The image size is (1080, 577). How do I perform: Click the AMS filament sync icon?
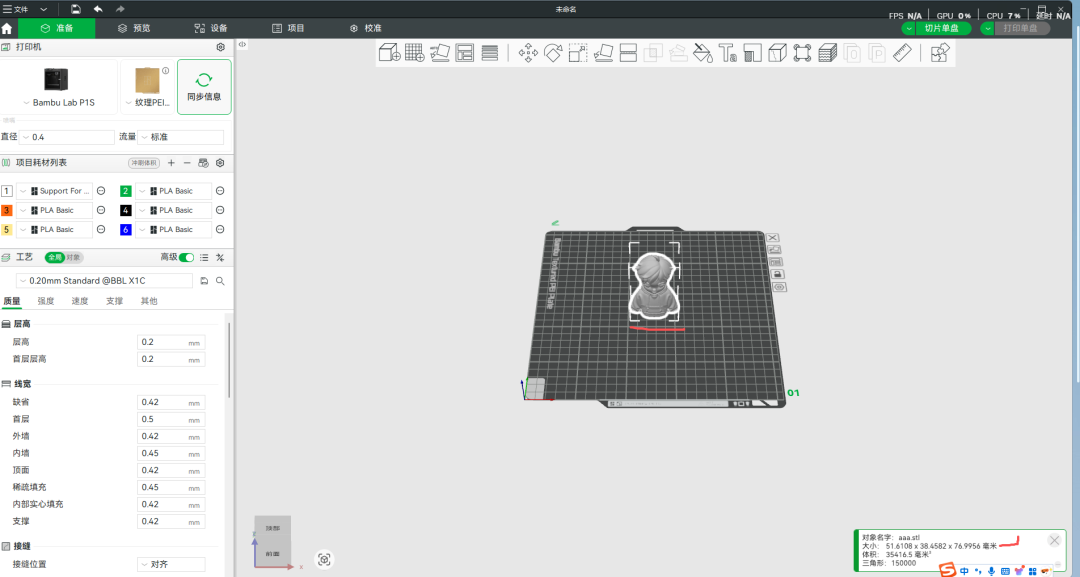click(x=203, y=163)
